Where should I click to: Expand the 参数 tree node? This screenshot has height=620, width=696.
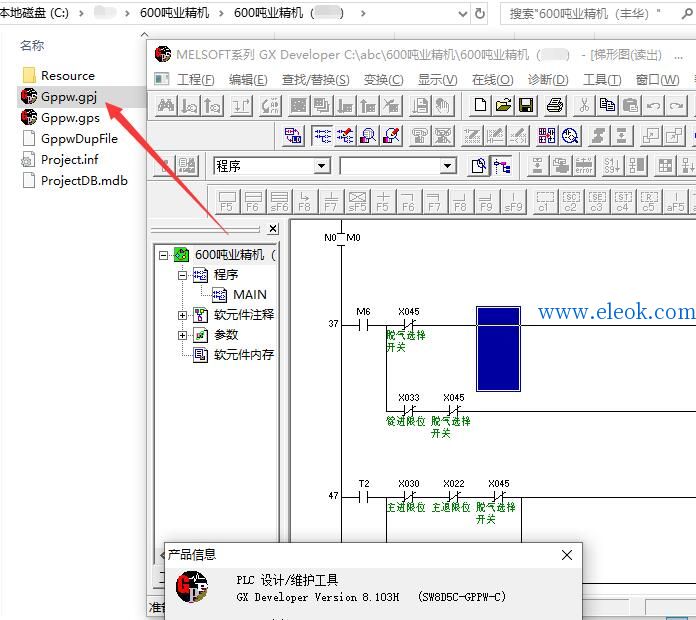[182, 335]
